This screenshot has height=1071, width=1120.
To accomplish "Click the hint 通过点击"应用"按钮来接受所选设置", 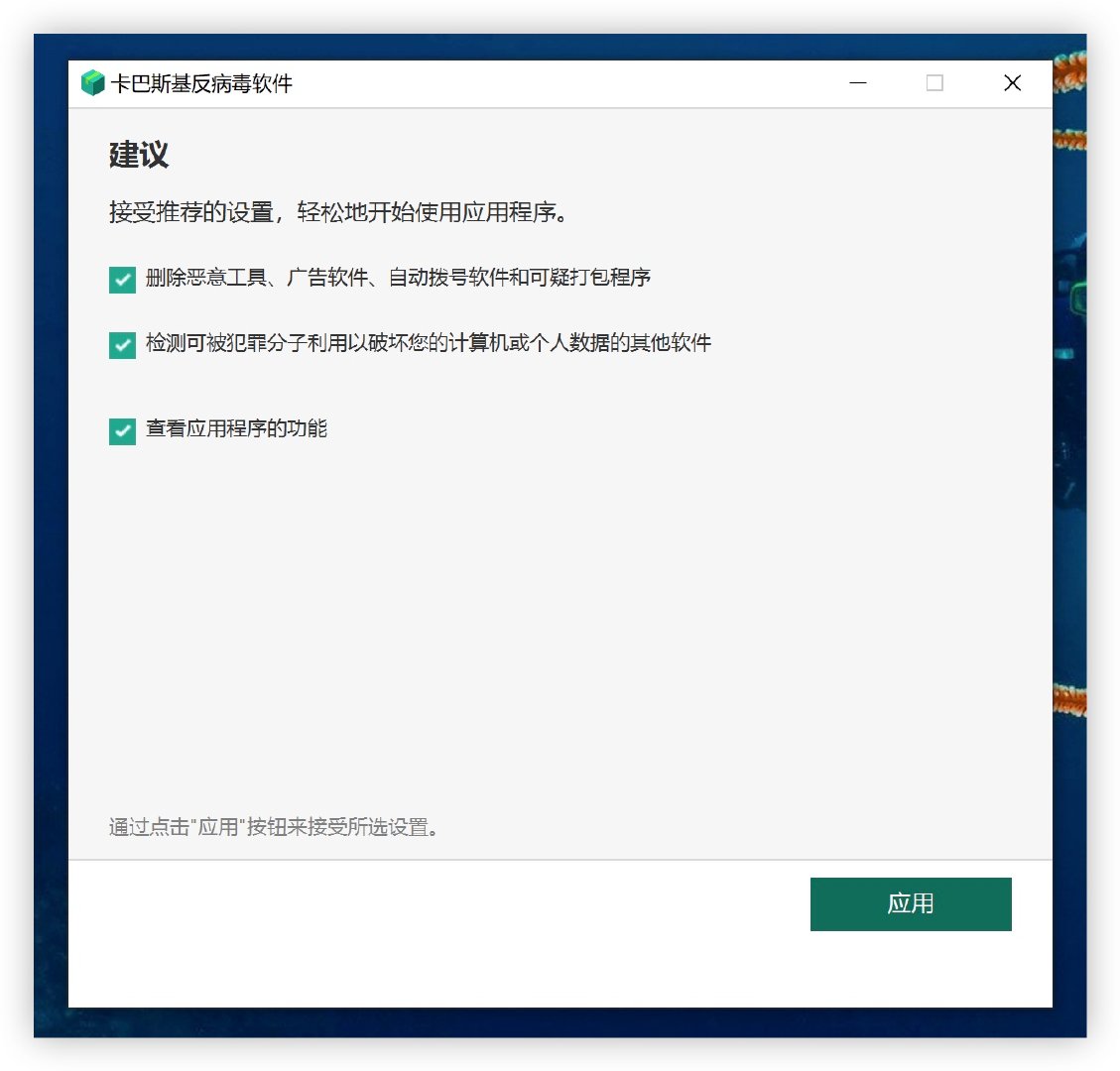I will pyautogui.click(x=274, y=827).
